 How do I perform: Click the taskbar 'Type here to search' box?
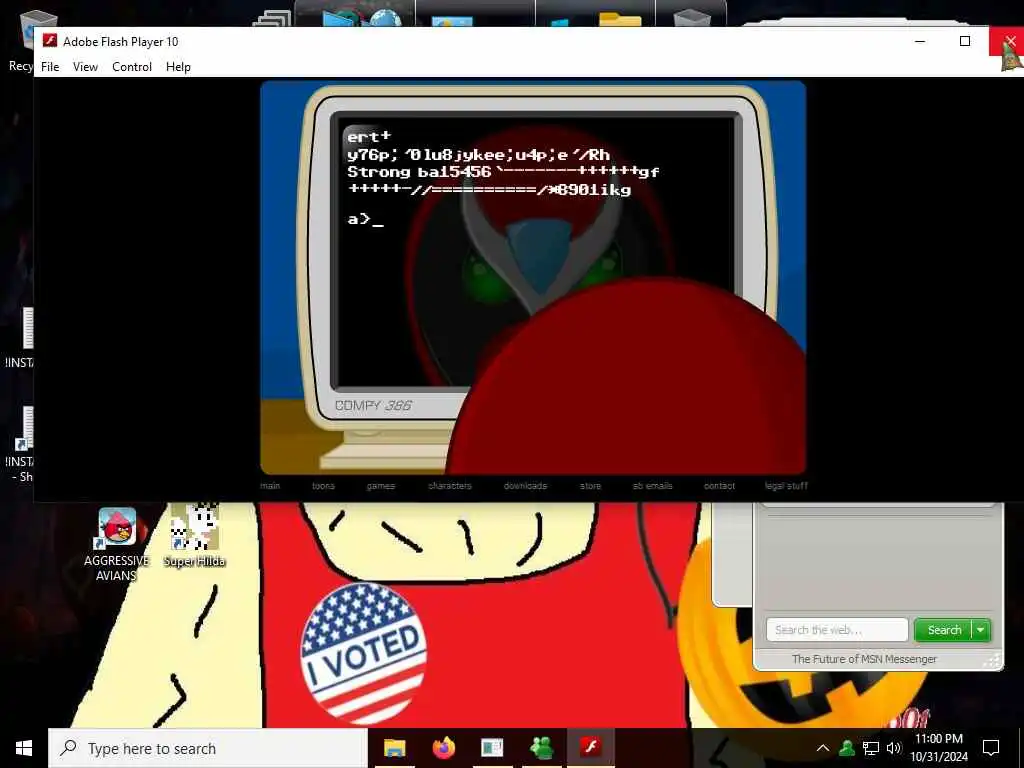pos(208,748)
